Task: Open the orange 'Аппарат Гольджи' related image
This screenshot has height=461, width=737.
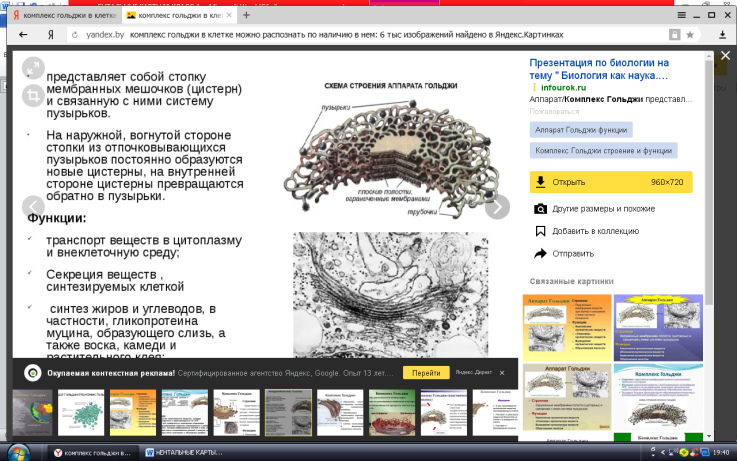Action: [567, 328]
